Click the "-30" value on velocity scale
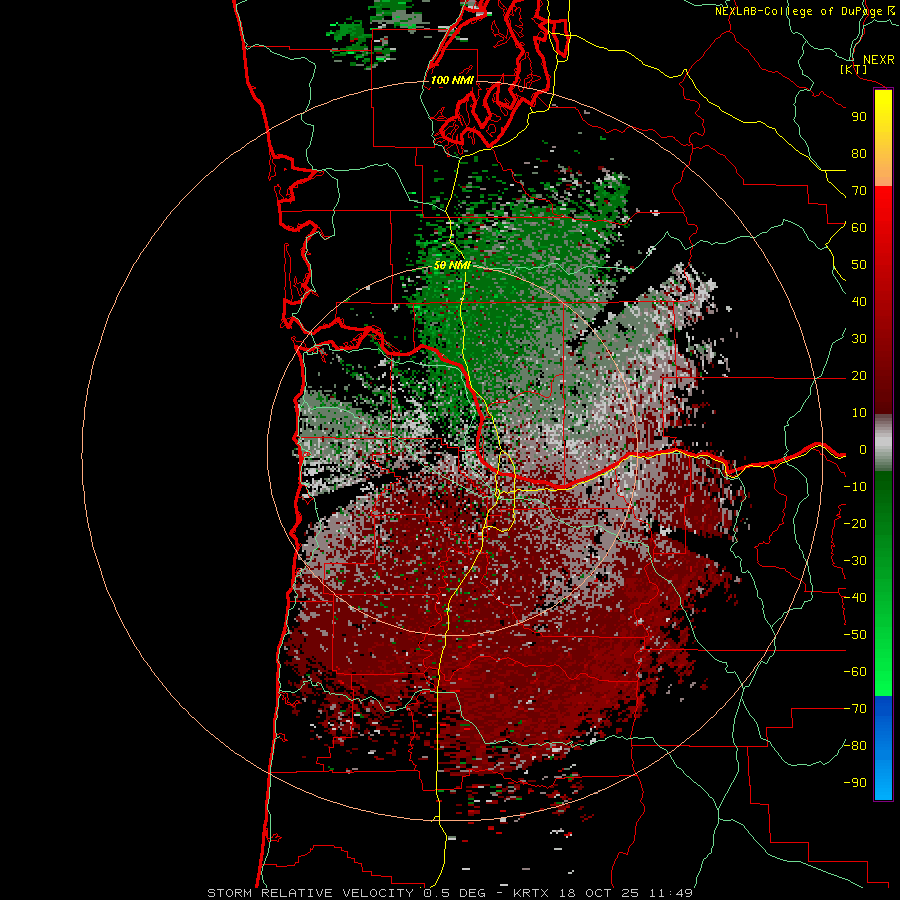The height and width of the screenshot is (900, 900). [x=855, y=561]
